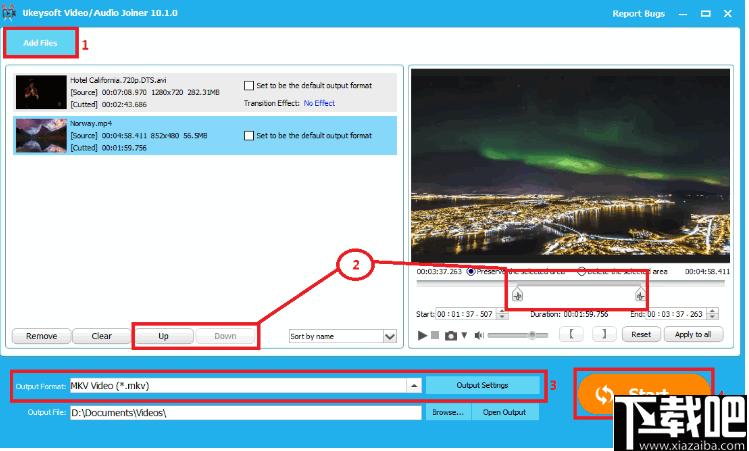The height and width of the screenshot is (451, 749).
Task: Move the selected file Up
Action: click(163, 336)
